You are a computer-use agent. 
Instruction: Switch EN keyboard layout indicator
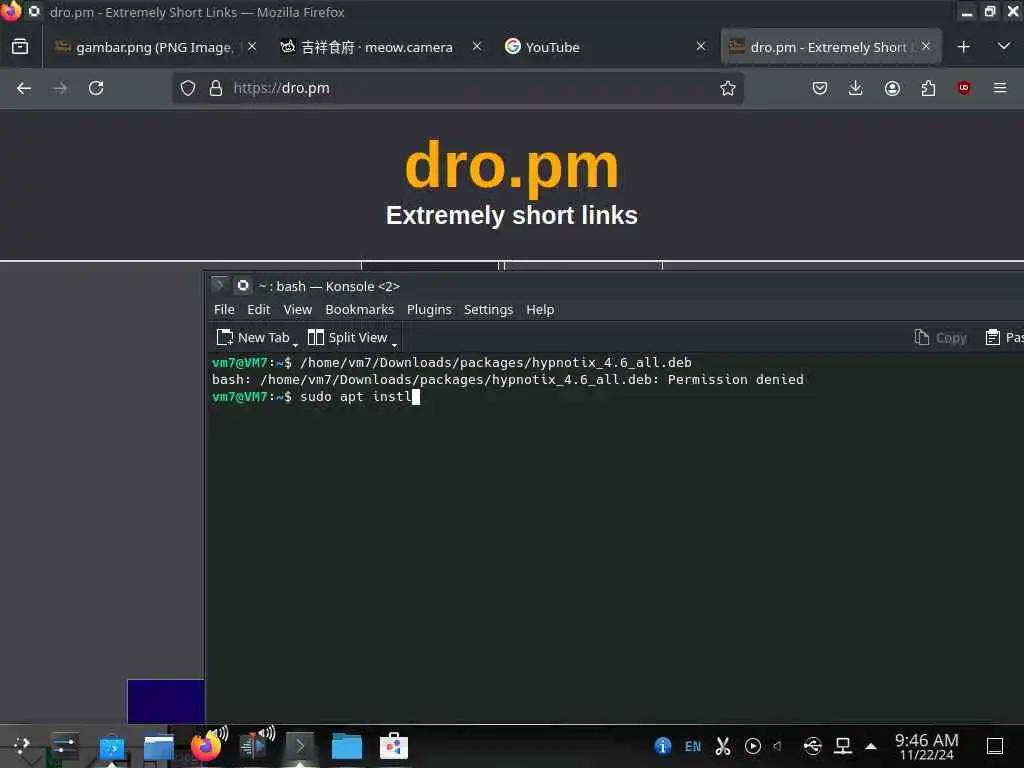[693, 746]
